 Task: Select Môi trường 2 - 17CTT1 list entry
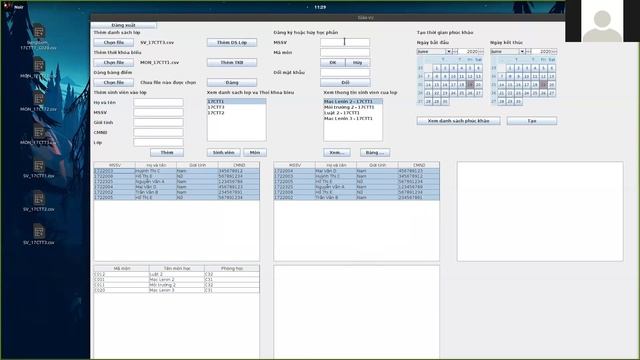353,107
